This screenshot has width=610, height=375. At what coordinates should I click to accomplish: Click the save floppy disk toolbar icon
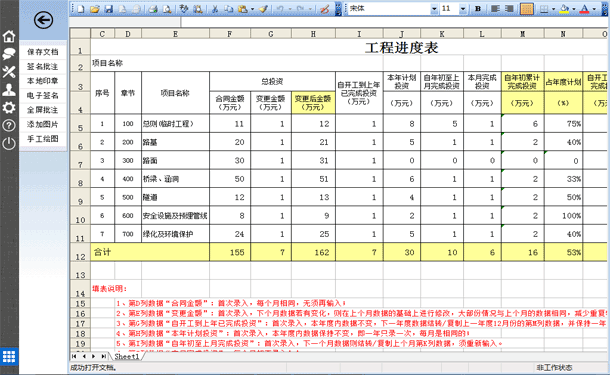(109, 9)
